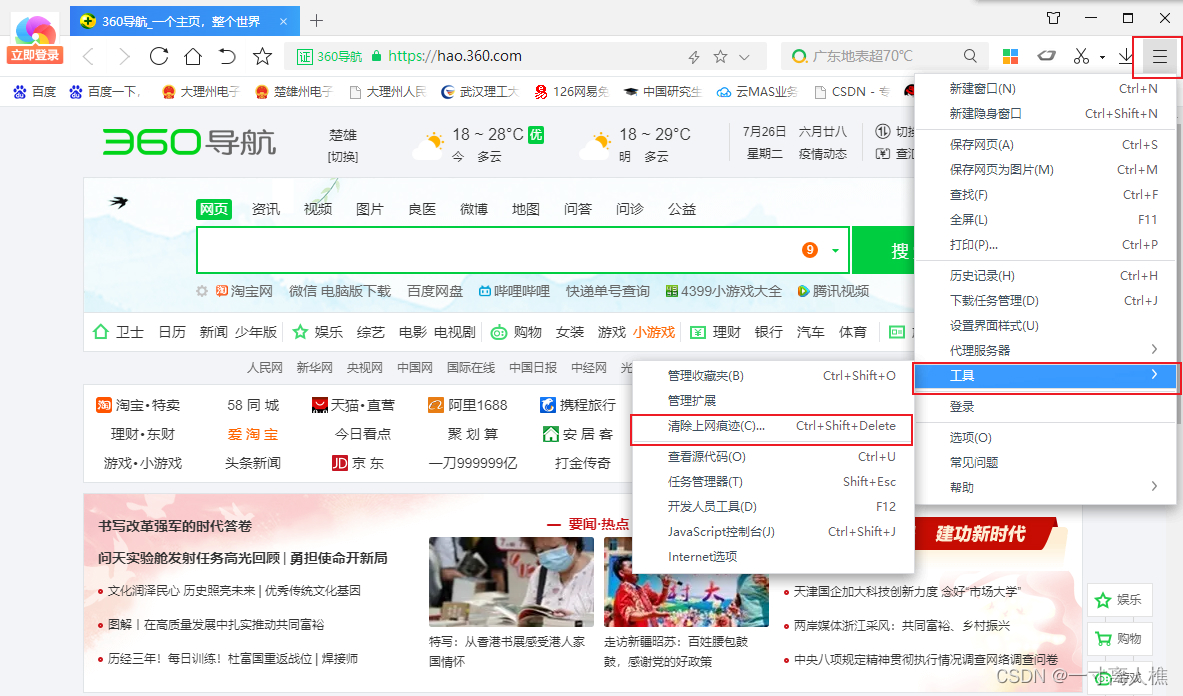Image resolution: width=1183 pixels, height=696 pixels.
Task: Click 清除上网痕迹(C)... in tools submenu
Action: coord(771,426)
